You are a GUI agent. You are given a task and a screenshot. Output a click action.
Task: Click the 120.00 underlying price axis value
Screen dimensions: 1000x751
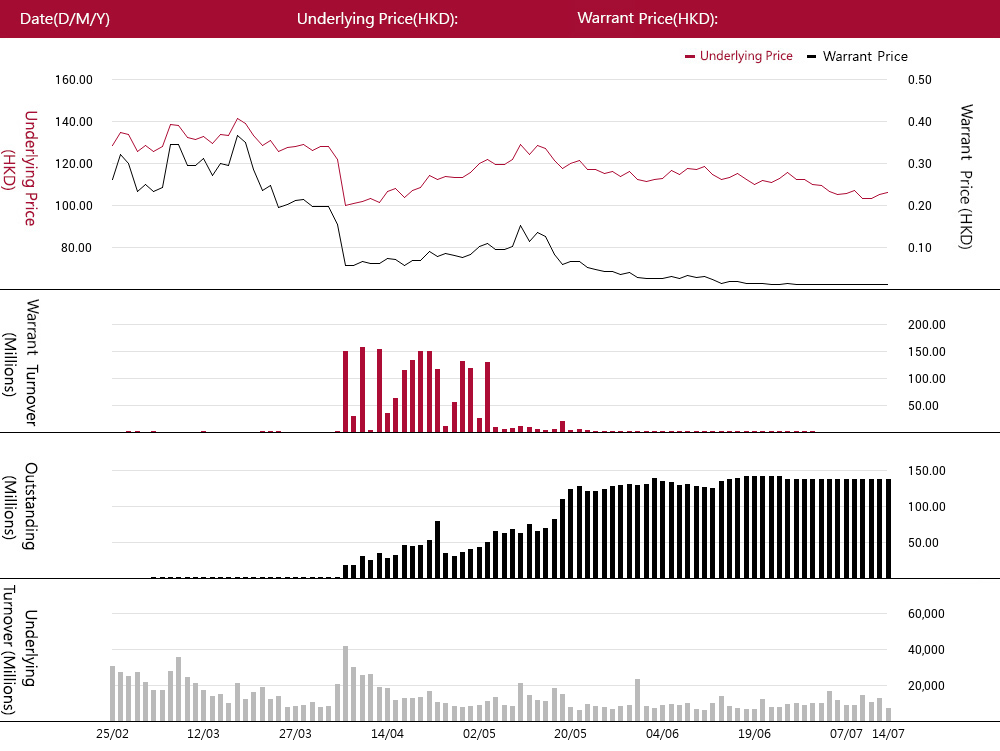[73, 164]
